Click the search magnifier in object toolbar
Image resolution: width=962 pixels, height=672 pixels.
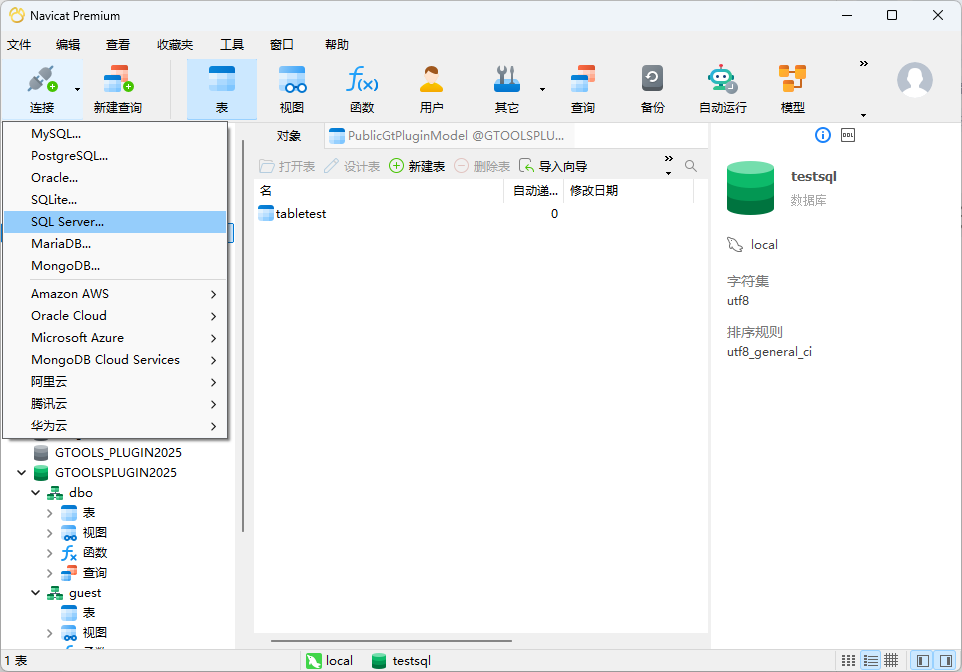(691, 166)
